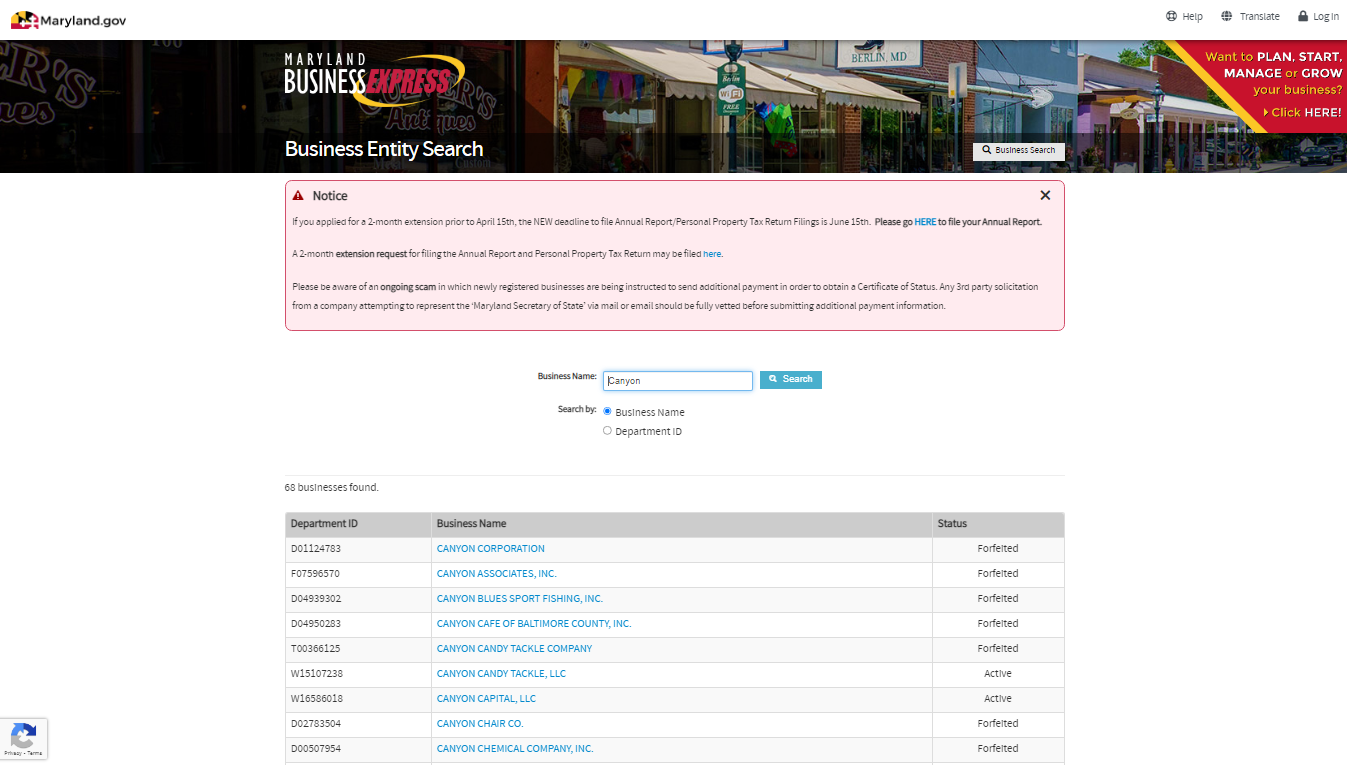Click Forfeited status of CANYON CHAIR CO.
This screenshot has width=1347, height=765.
coord(998,724)
